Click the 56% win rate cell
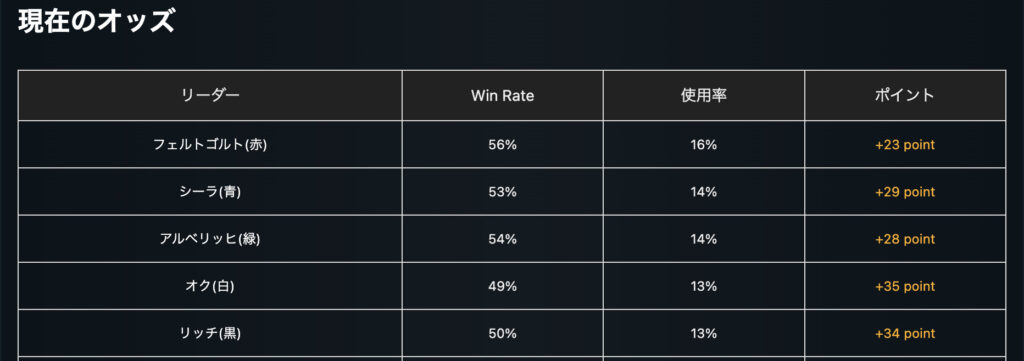The width and height of the screenshot is (1024, 361). pos(503,145)
